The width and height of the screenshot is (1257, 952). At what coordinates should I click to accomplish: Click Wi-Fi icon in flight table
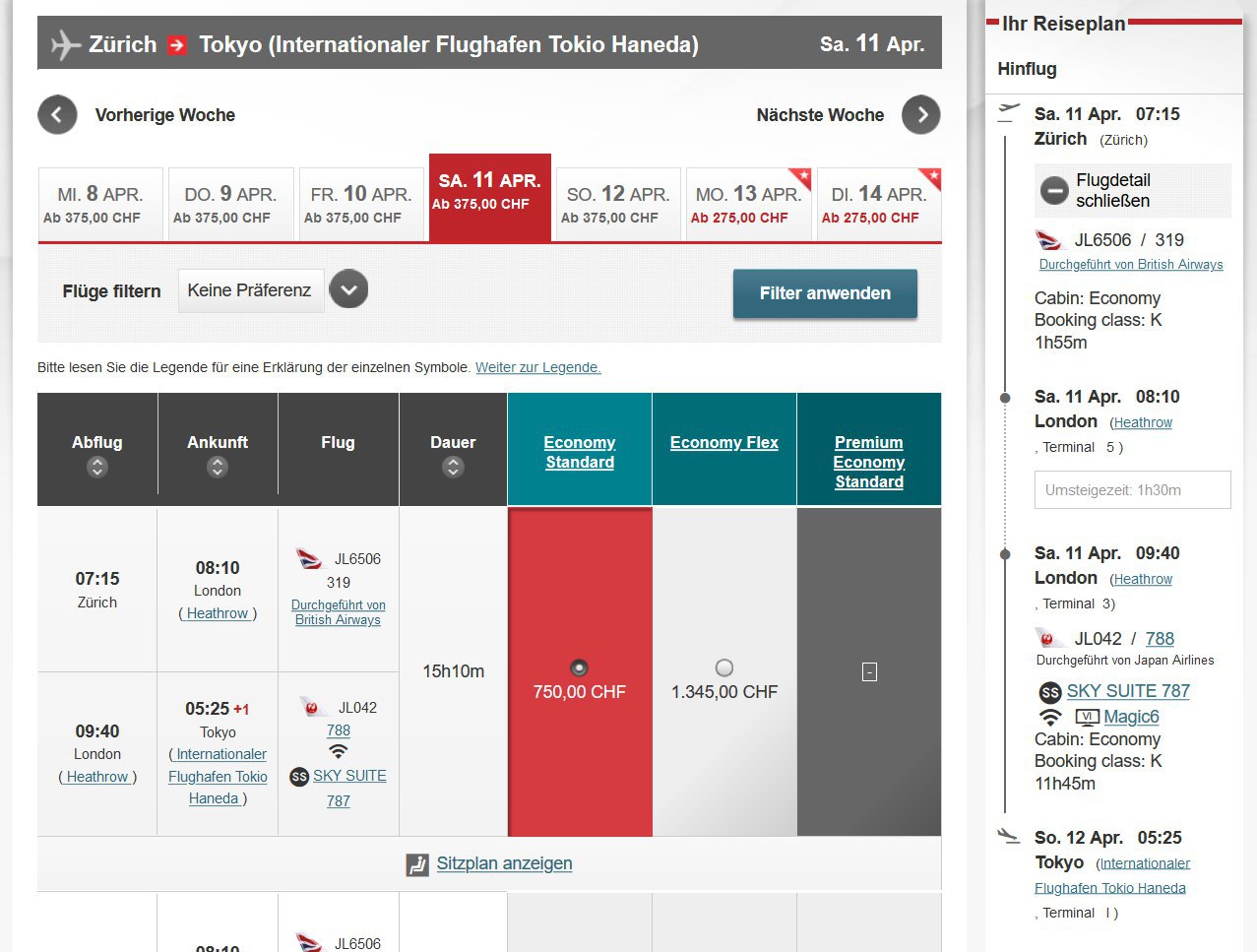339,751
